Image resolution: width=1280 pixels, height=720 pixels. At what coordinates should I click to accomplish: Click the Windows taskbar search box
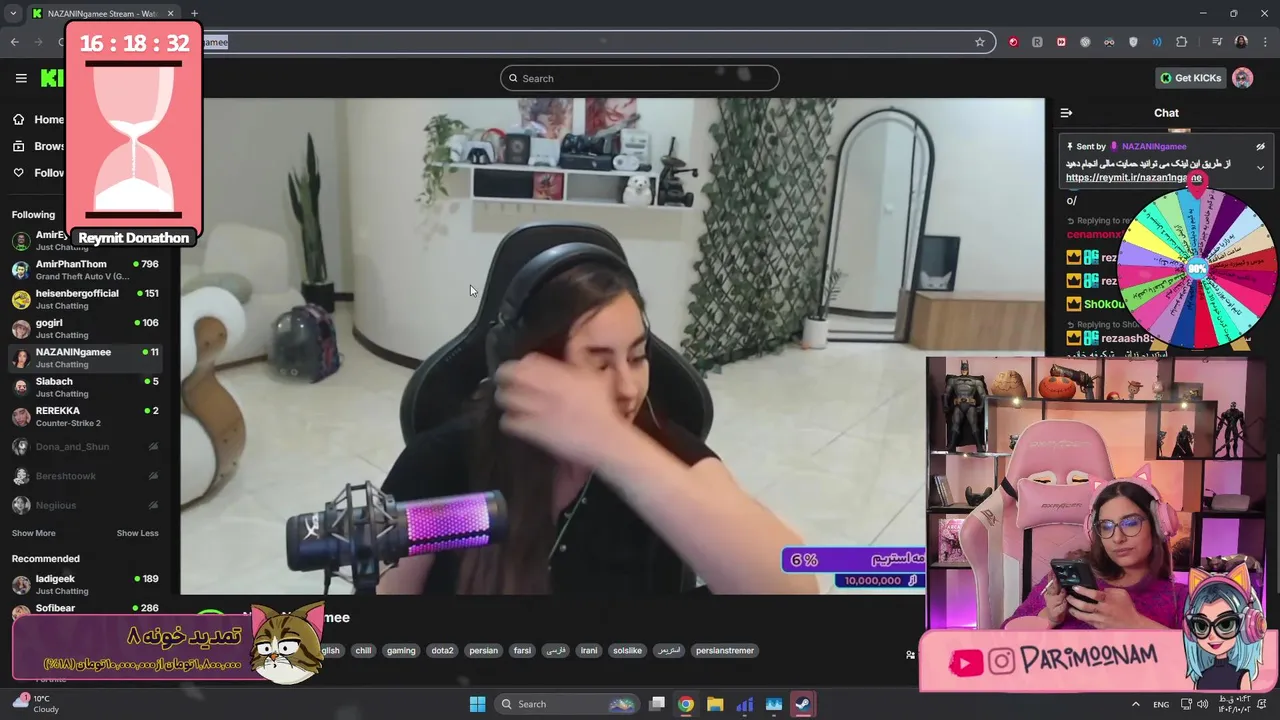coord(566,704)
